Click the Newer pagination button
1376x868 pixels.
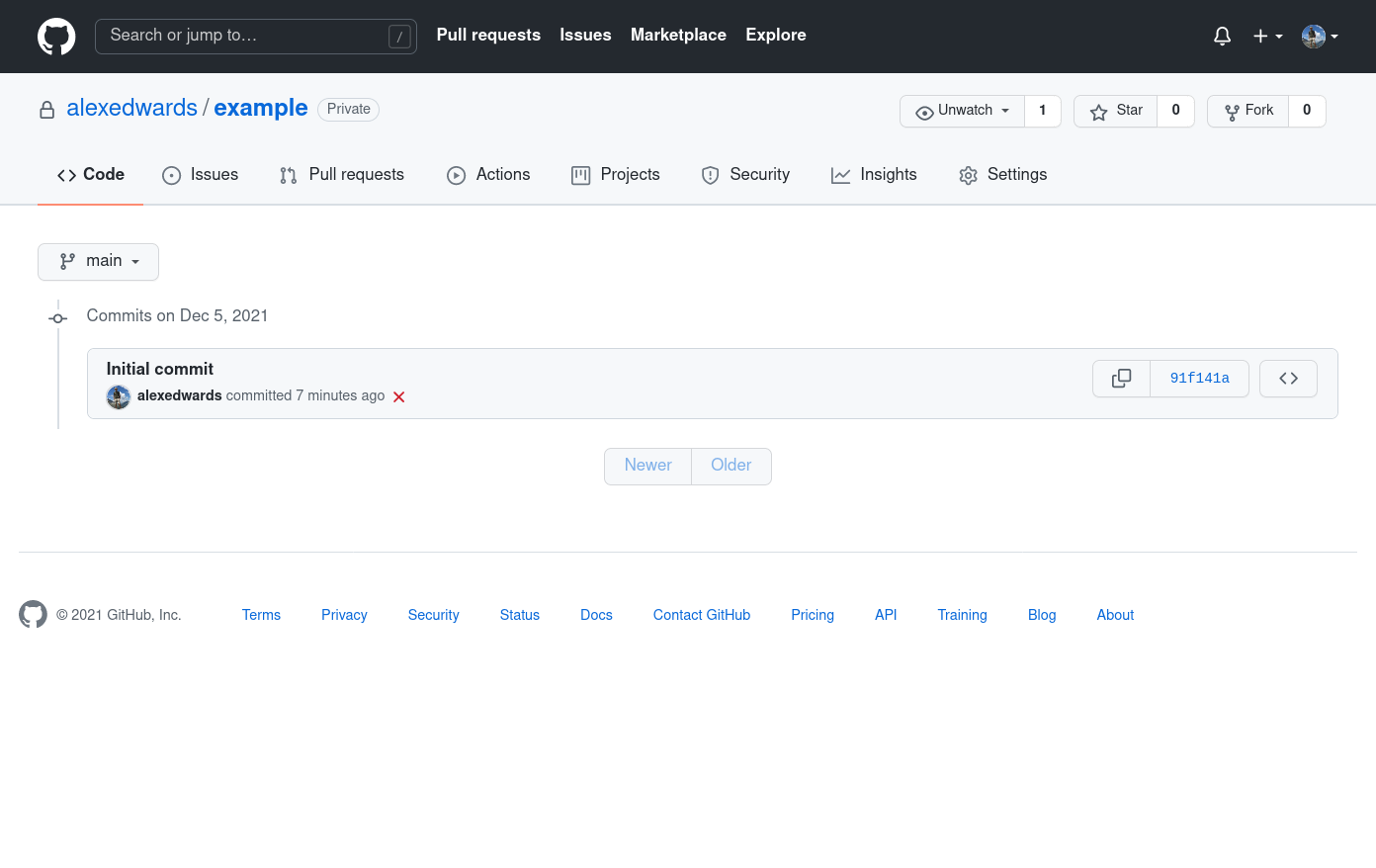pos(647,466)
